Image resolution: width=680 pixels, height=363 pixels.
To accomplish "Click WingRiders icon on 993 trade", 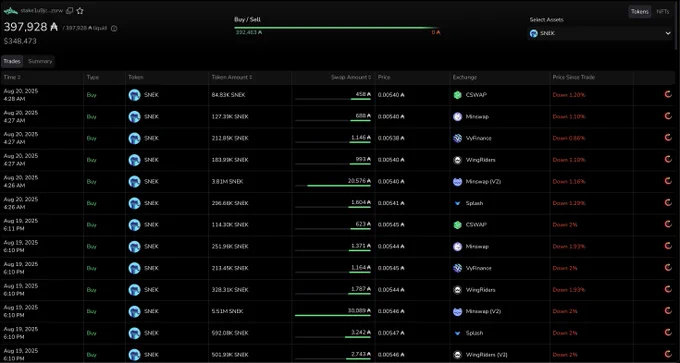I will pos(458,160).
